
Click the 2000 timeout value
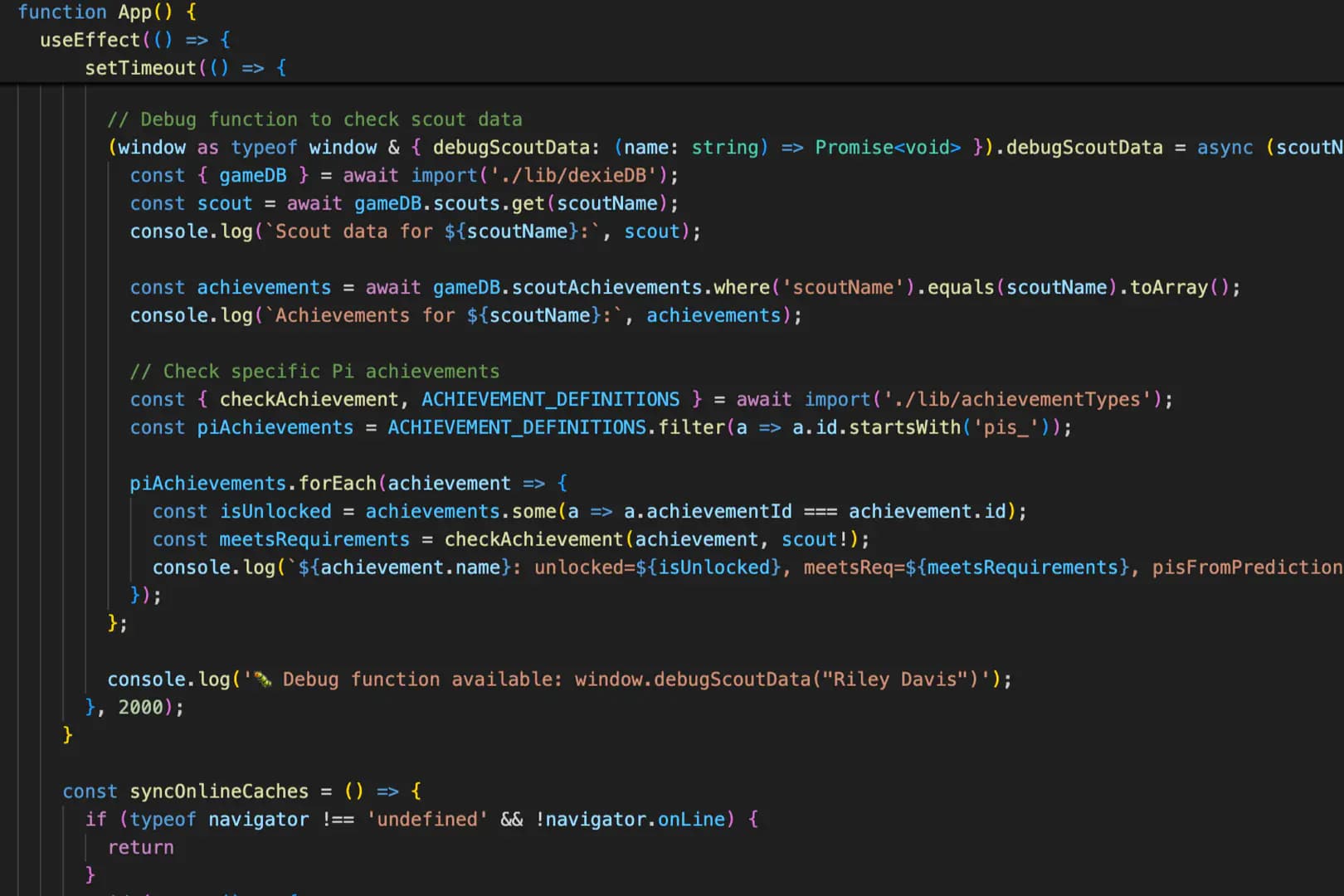tap(142, 707)
